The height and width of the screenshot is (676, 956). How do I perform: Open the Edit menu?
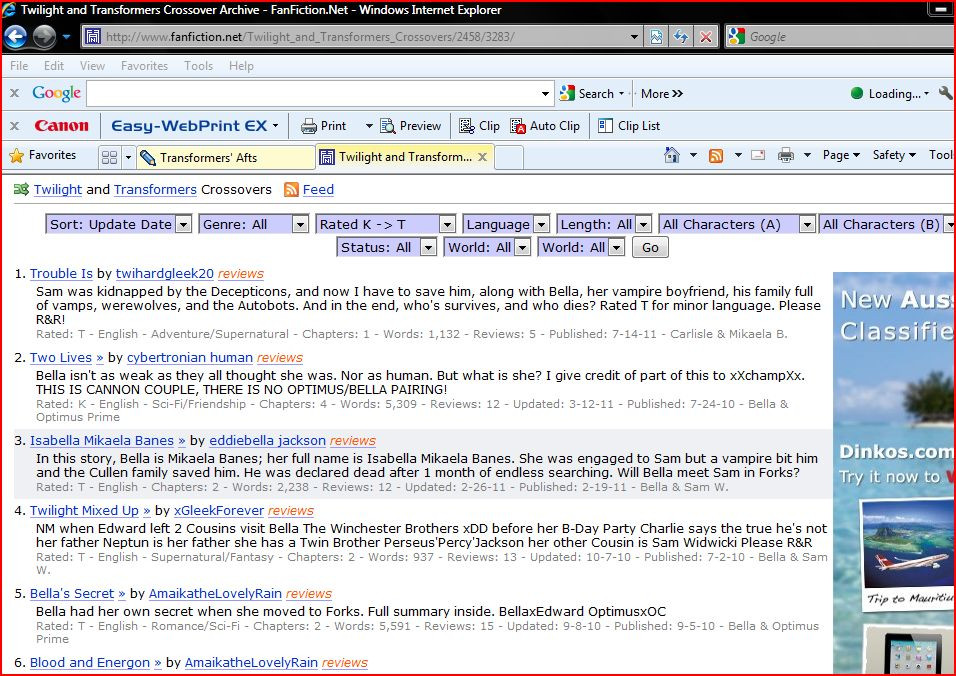tap(54, 66)
